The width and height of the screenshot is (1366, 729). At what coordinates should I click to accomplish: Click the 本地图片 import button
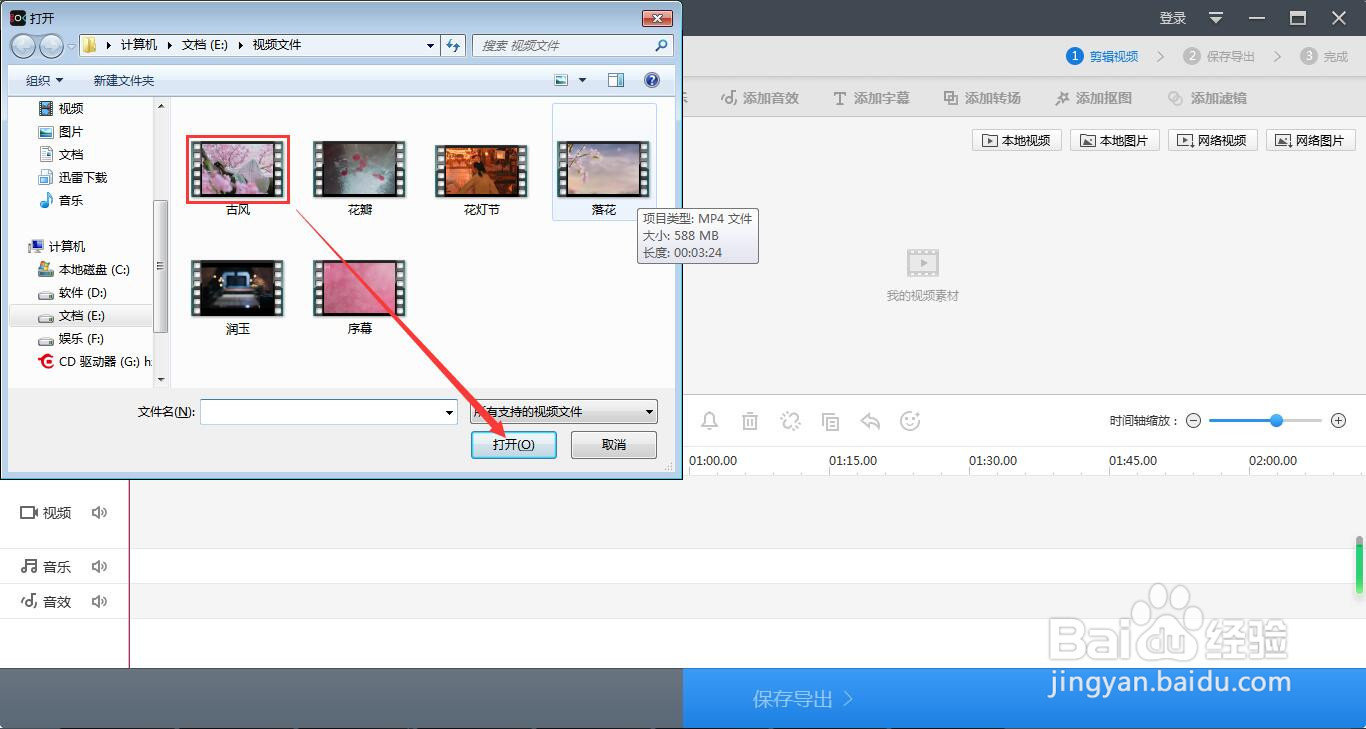[x=1115, y=140]
